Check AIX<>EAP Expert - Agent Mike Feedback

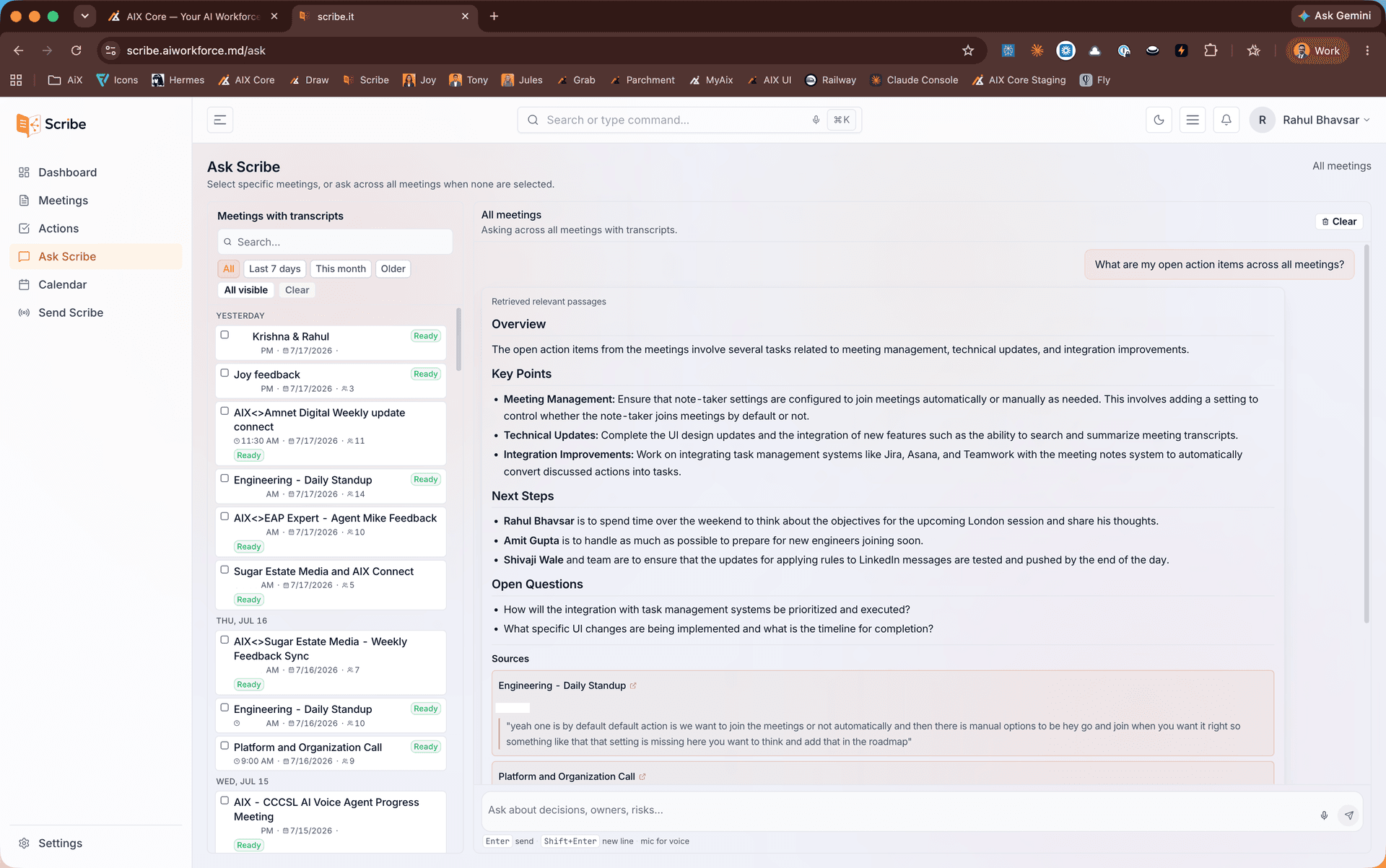(x=225, y=517)
